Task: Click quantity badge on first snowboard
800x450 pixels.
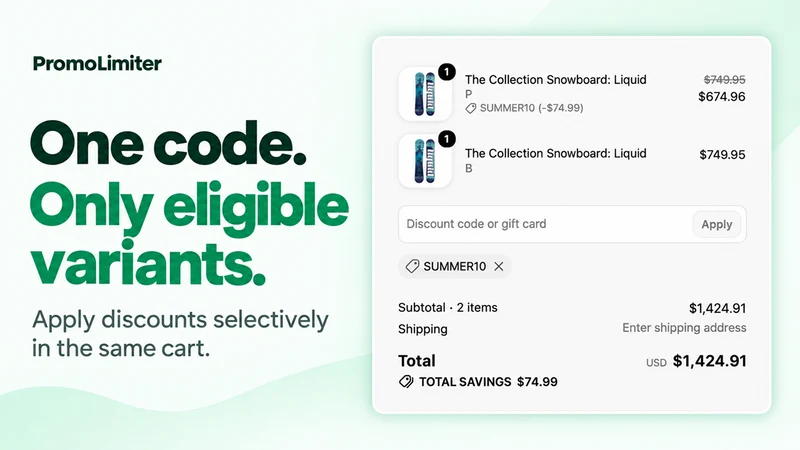Action: pos(446,72)
